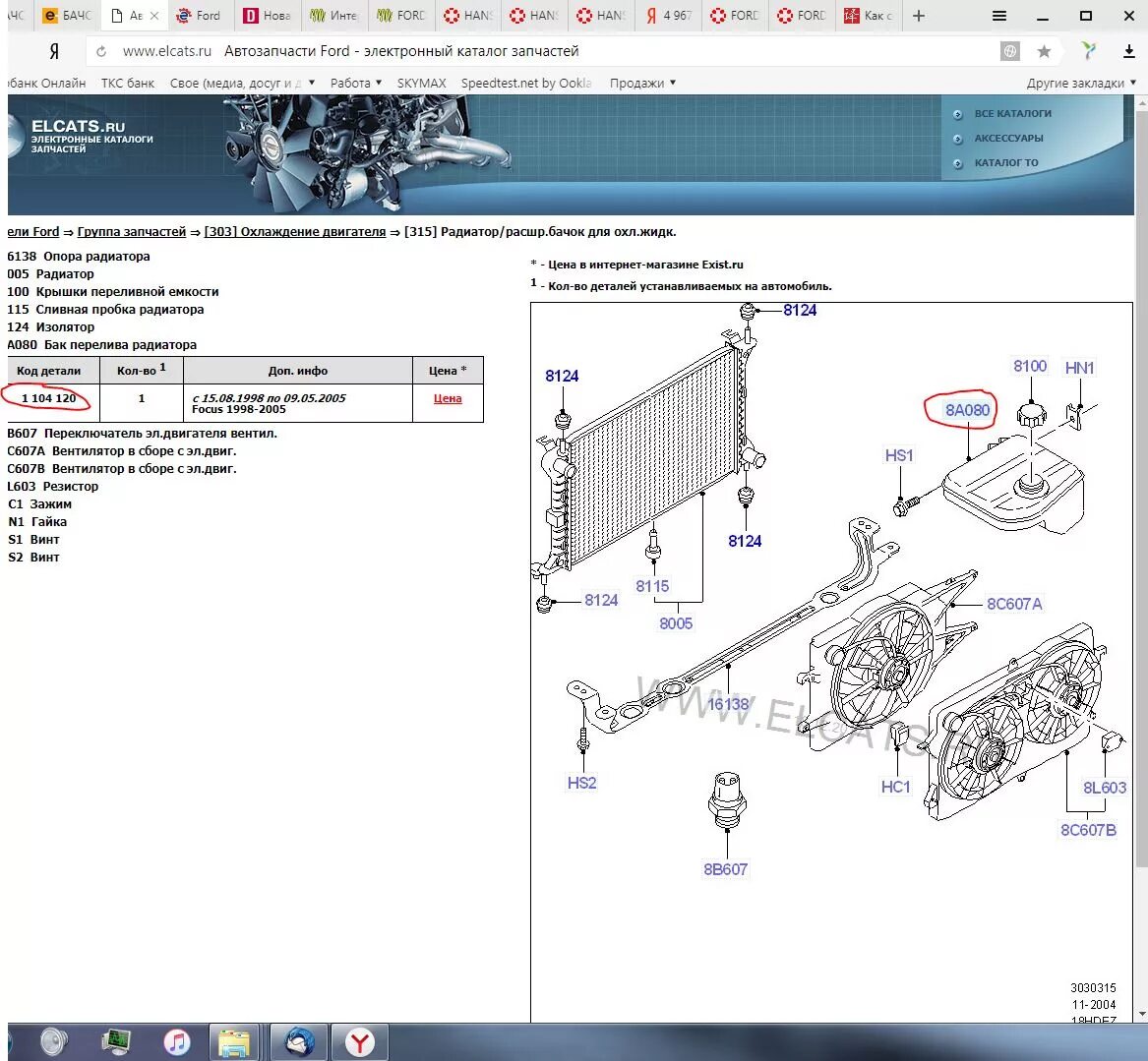Open the browser hamburger menu
The height and width of the screenshot is (1061, 1148).
[x=998, y=16]
